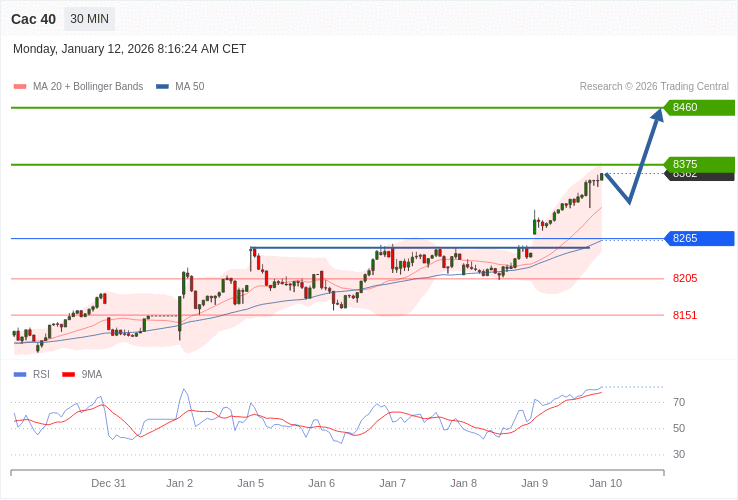Click the RSI 30 axis value
The height and width of the screenshot is (500, 738).
click(x=679, y=454)
